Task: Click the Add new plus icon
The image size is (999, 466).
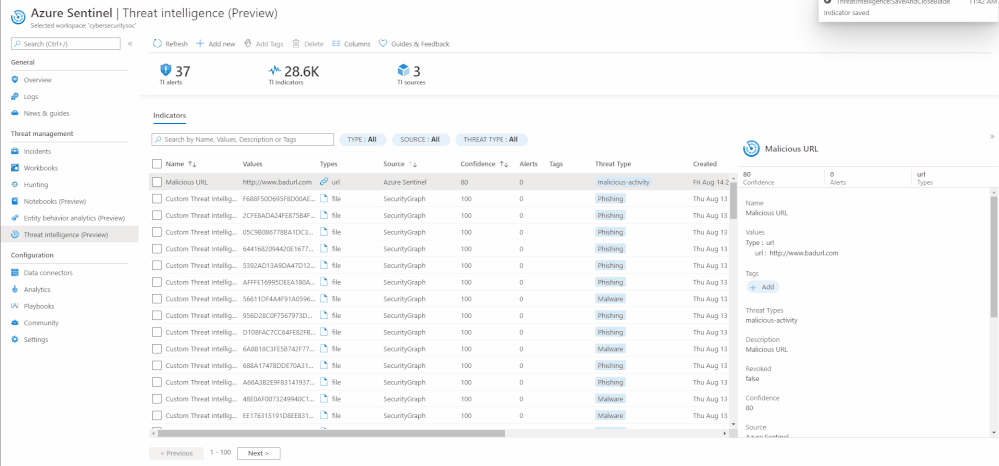Action: pos(200,44)
